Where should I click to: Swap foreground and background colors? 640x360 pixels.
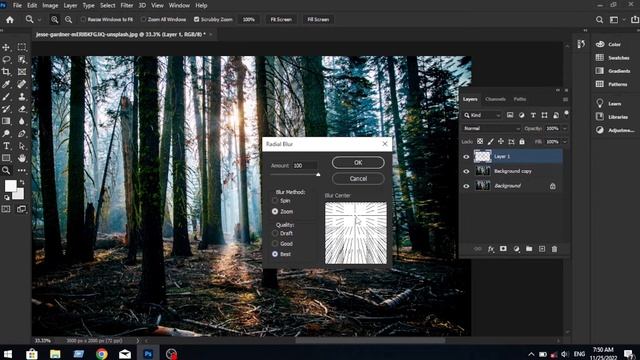[22, 182]
